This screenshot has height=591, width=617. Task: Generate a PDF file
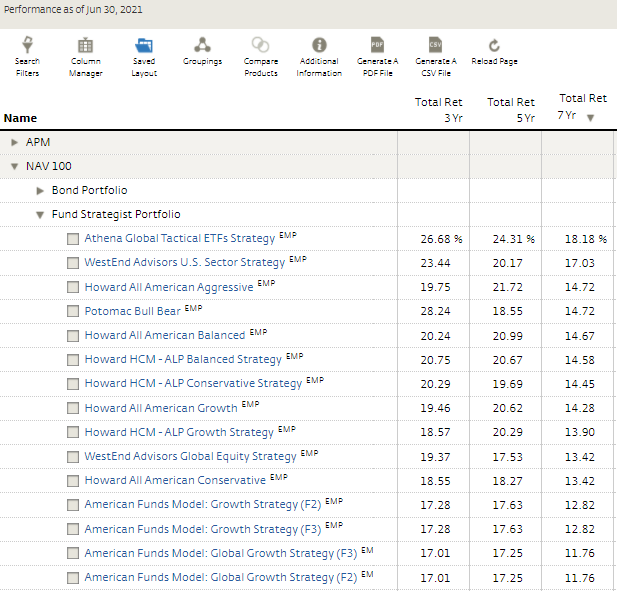click(x=377, y=56)
